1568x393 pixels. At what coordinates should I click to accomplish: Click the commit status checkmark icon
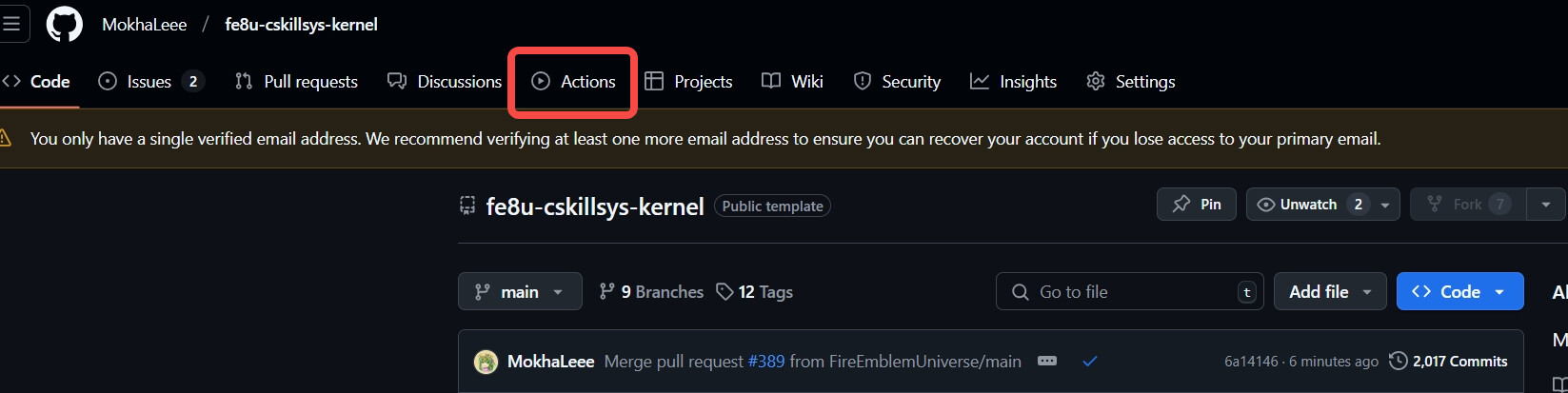pos(1090,361)
